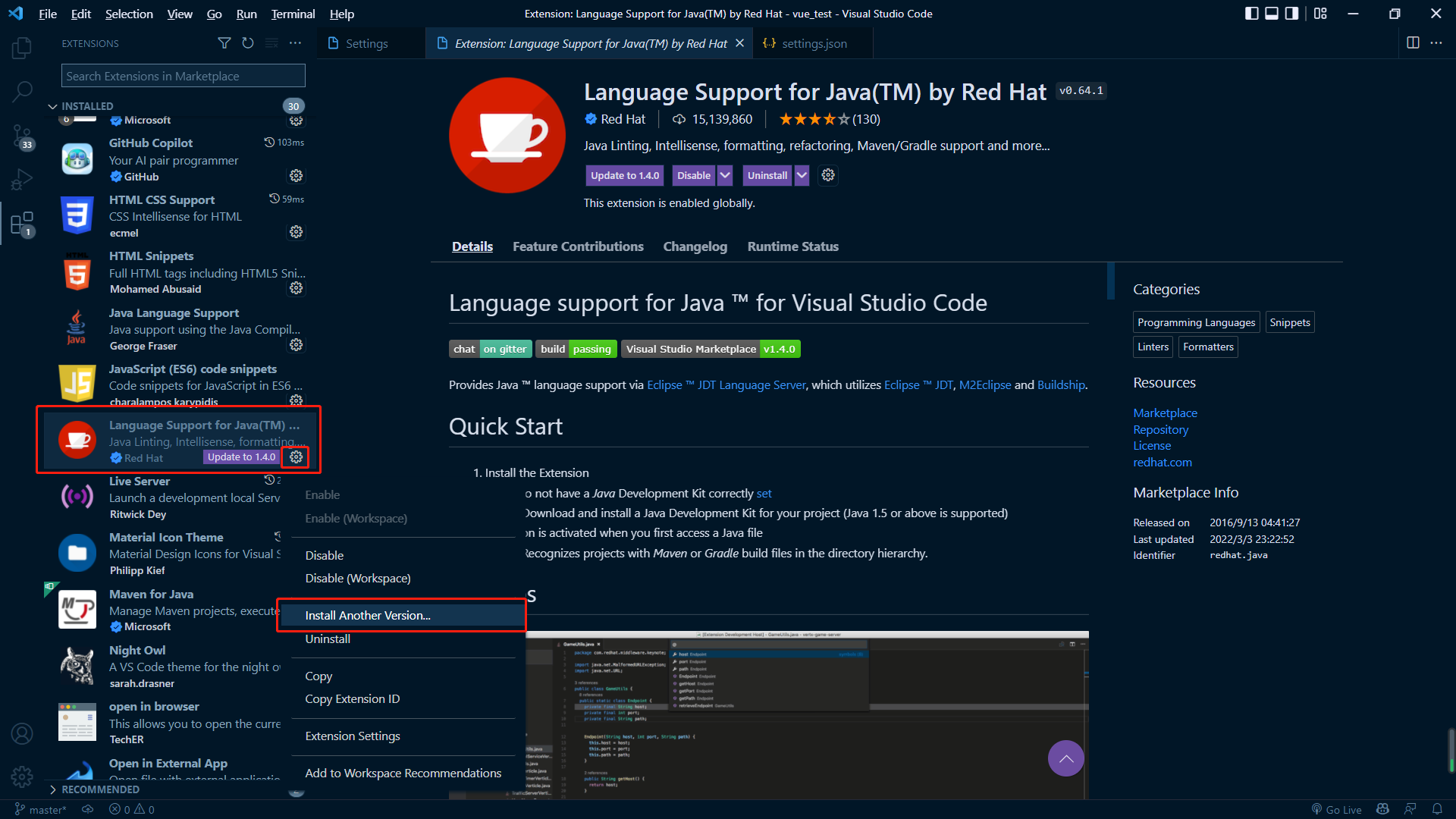Open Manage gear in activity bar
Image resolution: width=1456 pixels, height=819 pixels.
22,777
